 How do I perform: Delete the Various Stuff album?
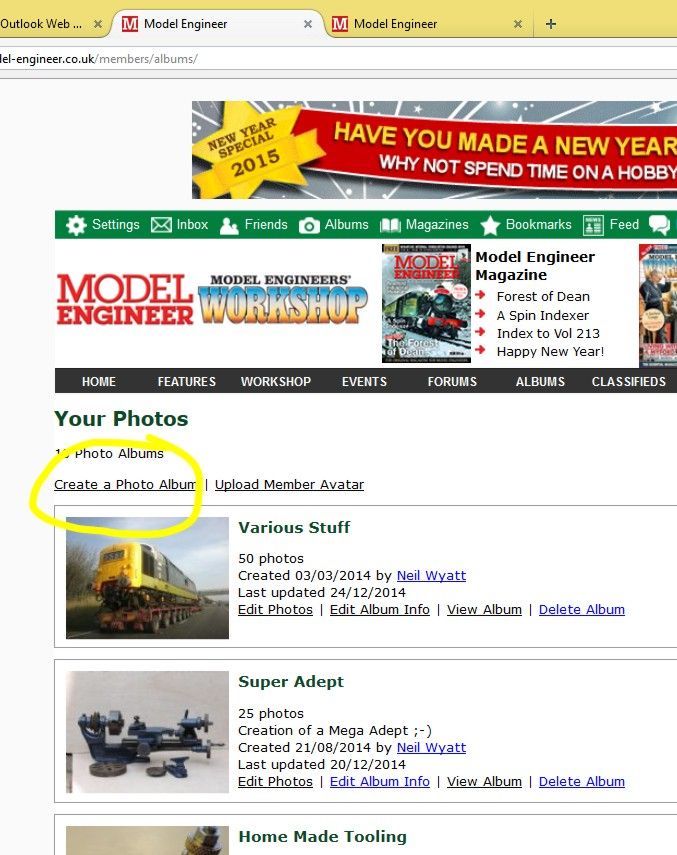coord(582,609)
